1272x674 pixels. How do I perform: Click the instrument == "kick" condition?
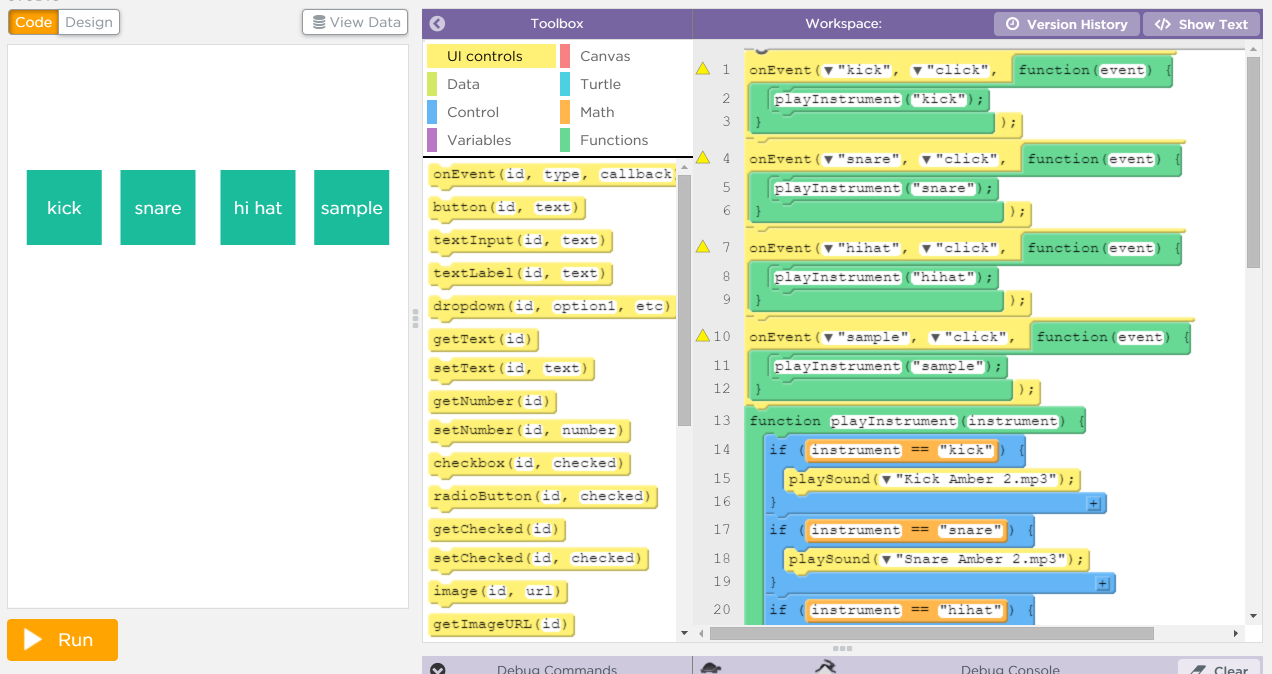pyautogui.click(x=903, y=450)
